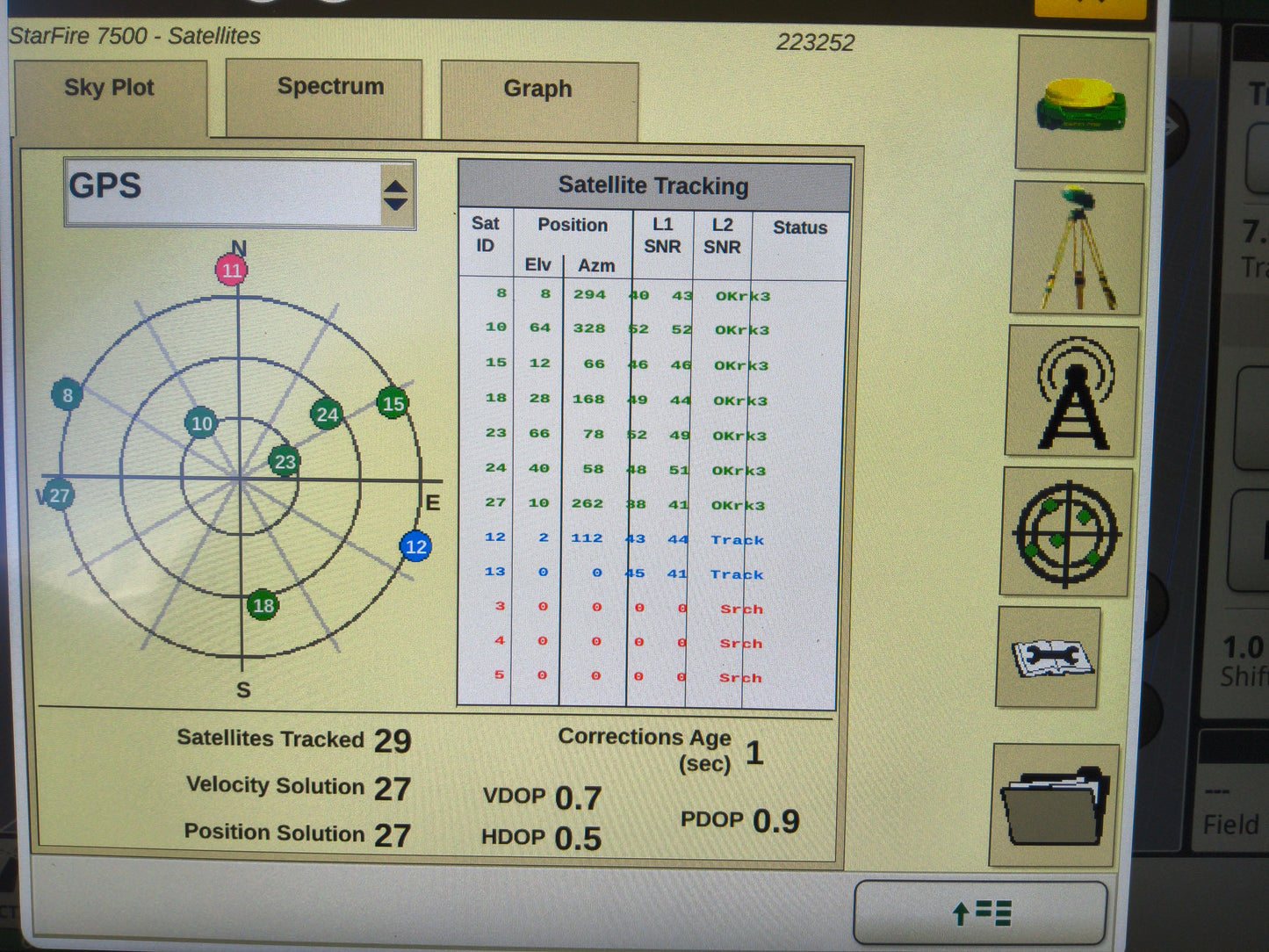This screenshot has height=952, width=1269.
Task: Click the Srch status for satellite 3
Action: (x=741, y=609)
